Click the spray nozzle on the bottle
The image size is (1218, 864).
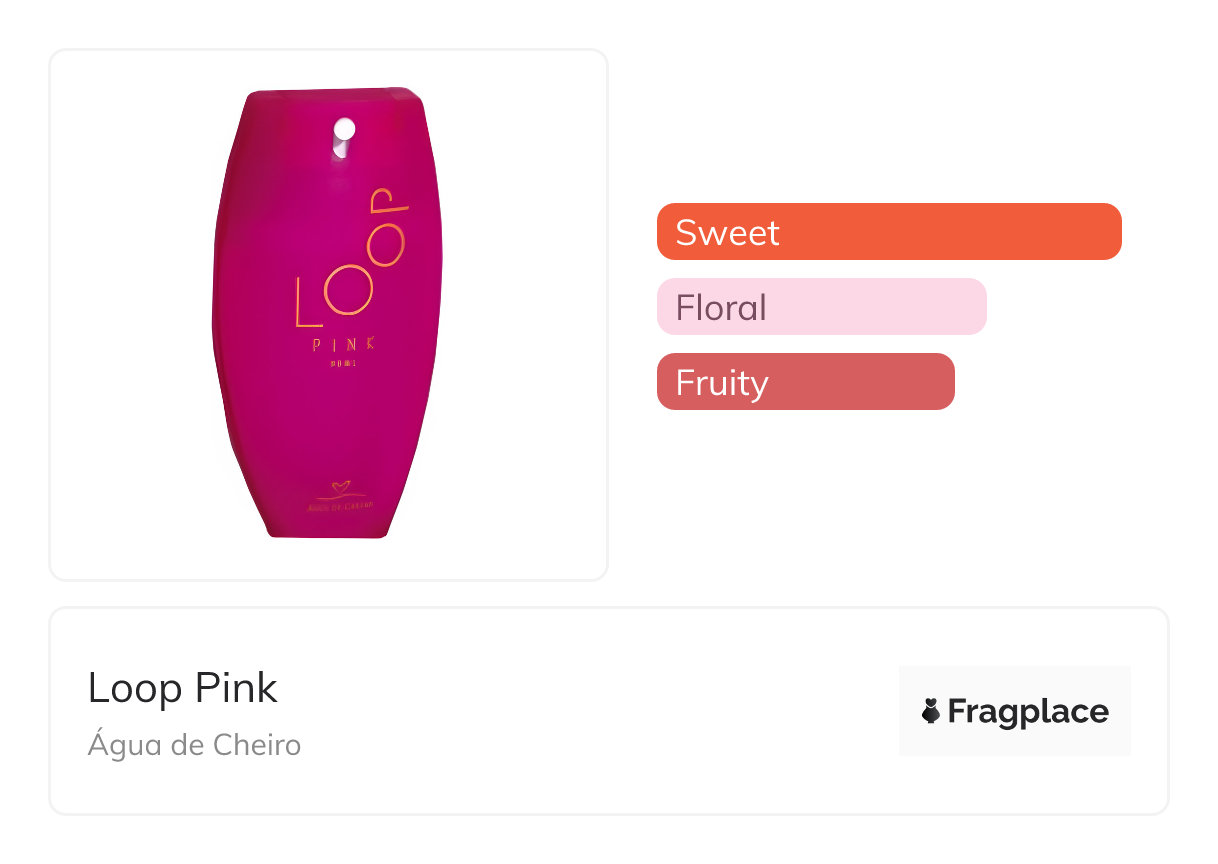click(343, 135)
